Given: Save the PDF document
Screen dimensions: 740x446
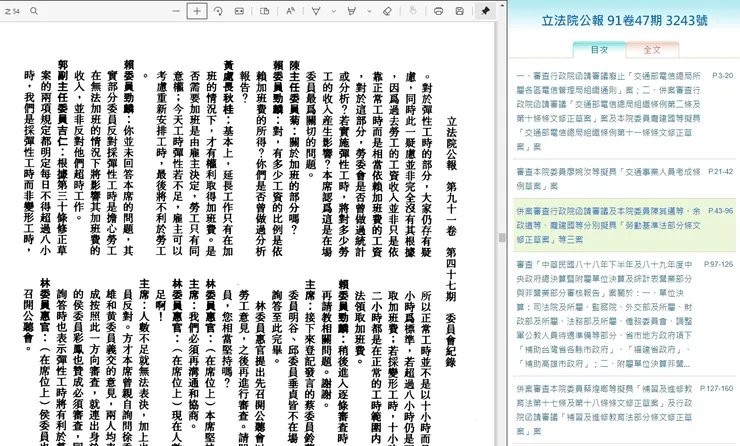Looking at the screenshot, I should [460, 11].
